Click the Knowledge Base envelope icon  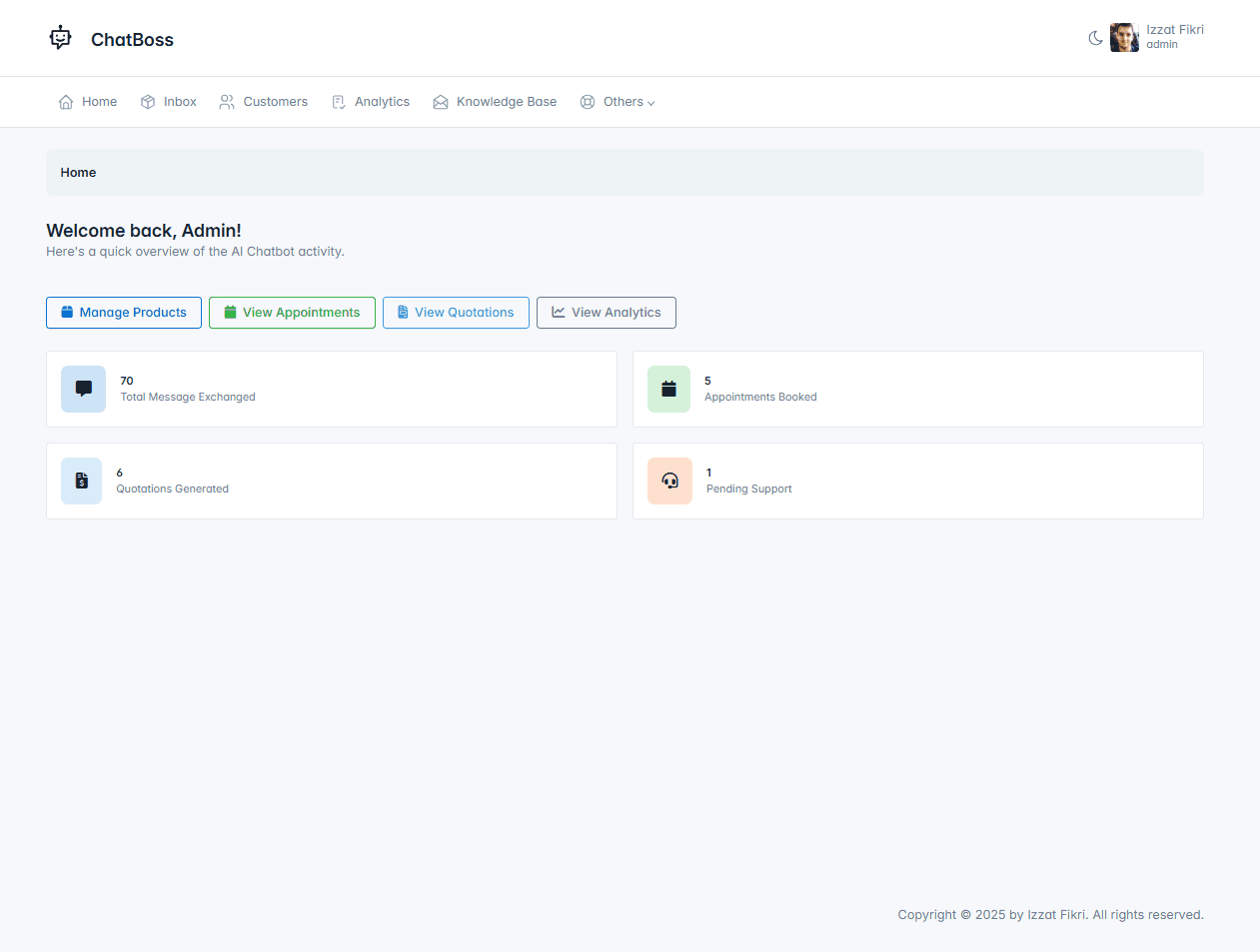(441, 102)
